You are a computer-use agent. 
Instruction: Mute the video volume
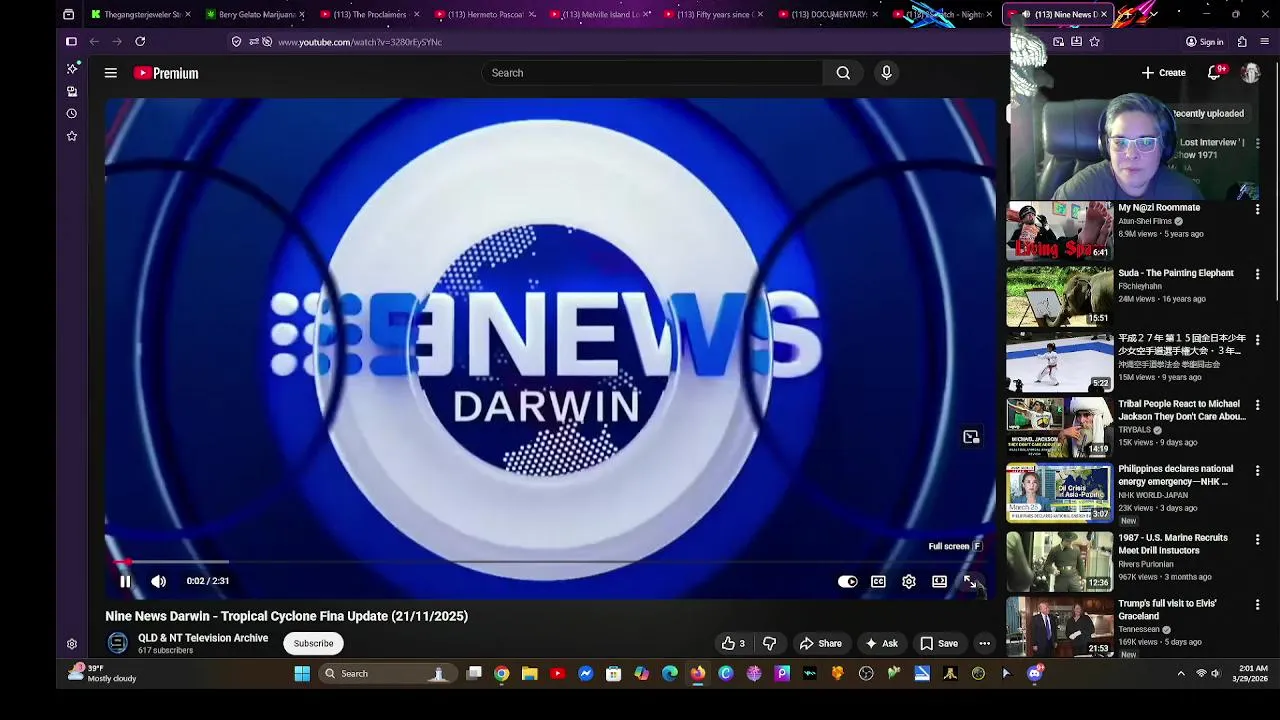click(158, 581)
